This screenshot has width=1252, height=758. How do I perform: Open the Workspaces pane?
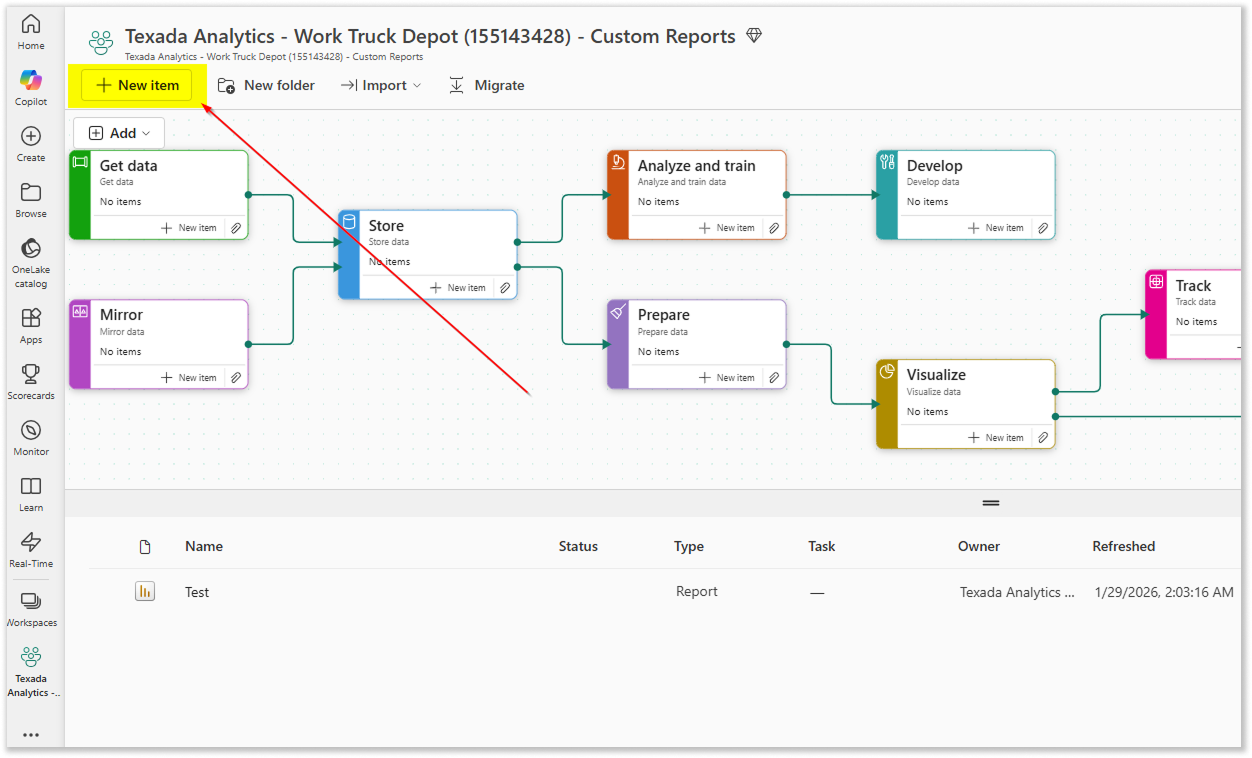coord(31,607)
